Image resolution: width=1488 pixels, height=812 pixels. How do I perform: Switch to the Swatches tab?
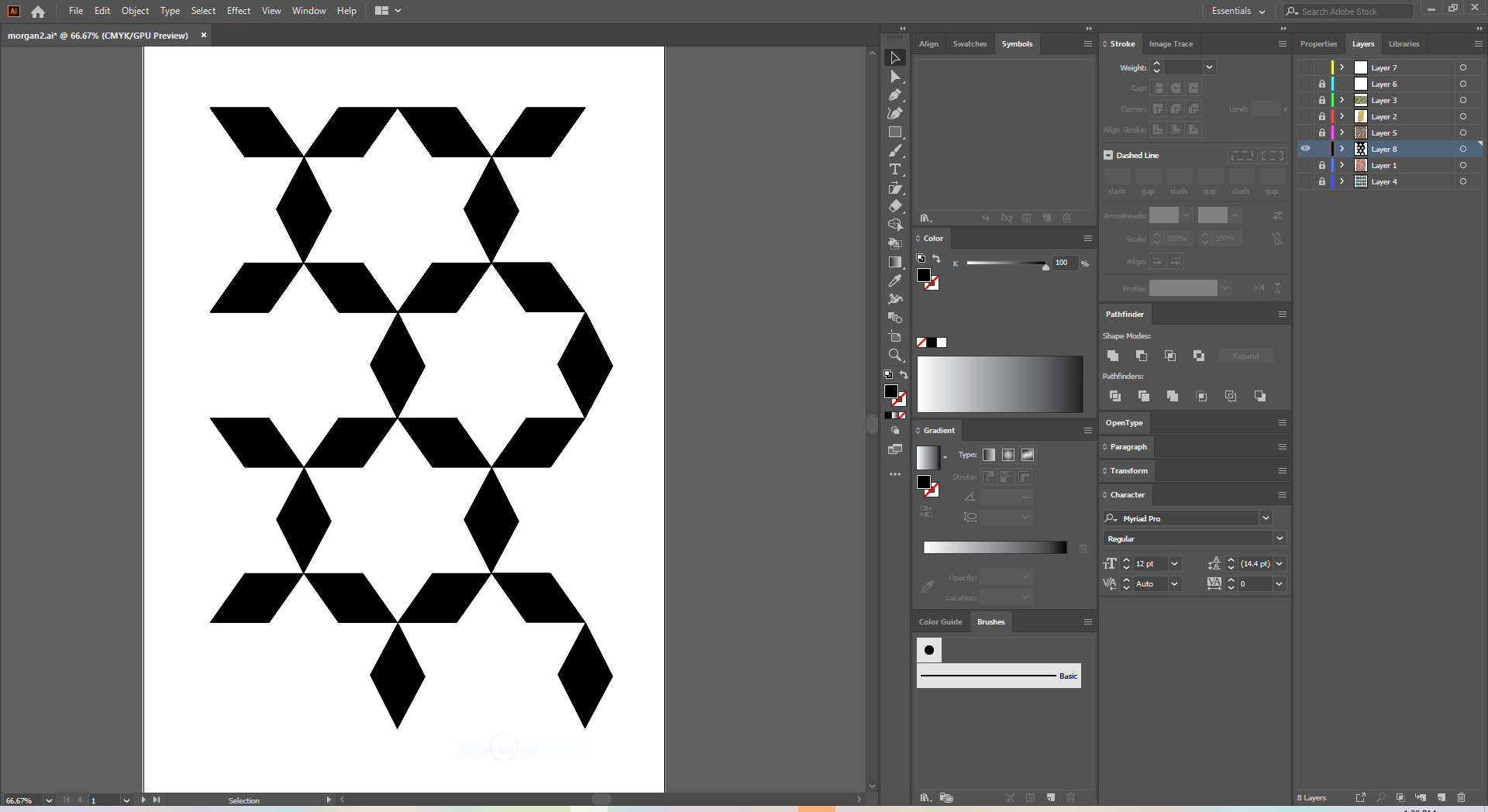[x=970, y=44]
